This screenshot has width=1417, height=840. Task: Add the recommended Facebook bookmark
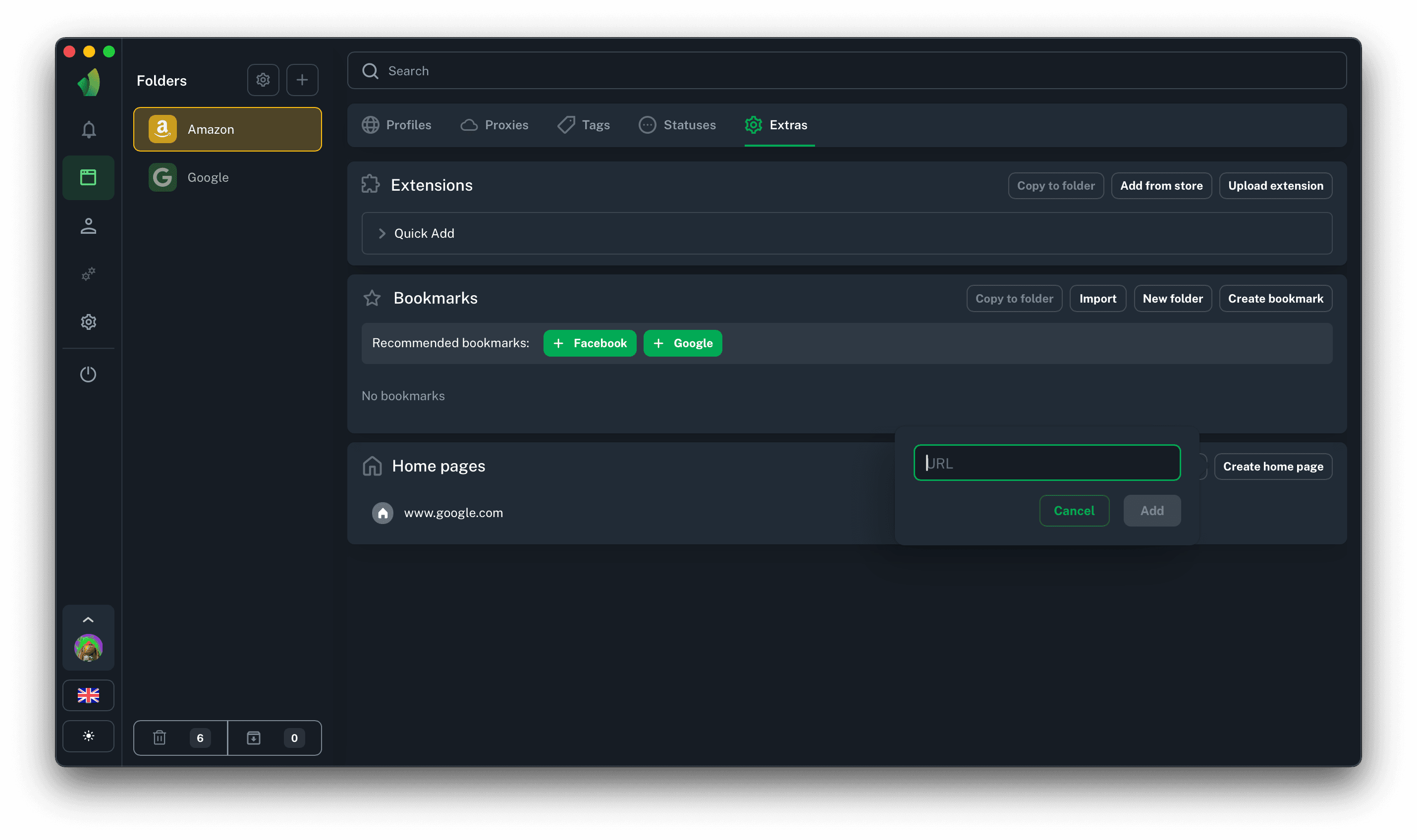(589, 343)
